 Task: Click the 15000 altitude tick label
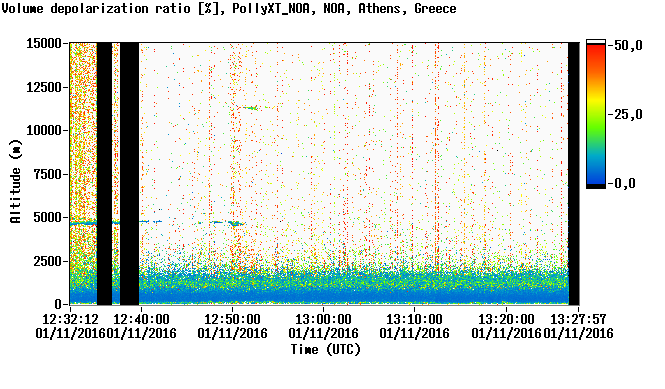click(x=44, y=43)
